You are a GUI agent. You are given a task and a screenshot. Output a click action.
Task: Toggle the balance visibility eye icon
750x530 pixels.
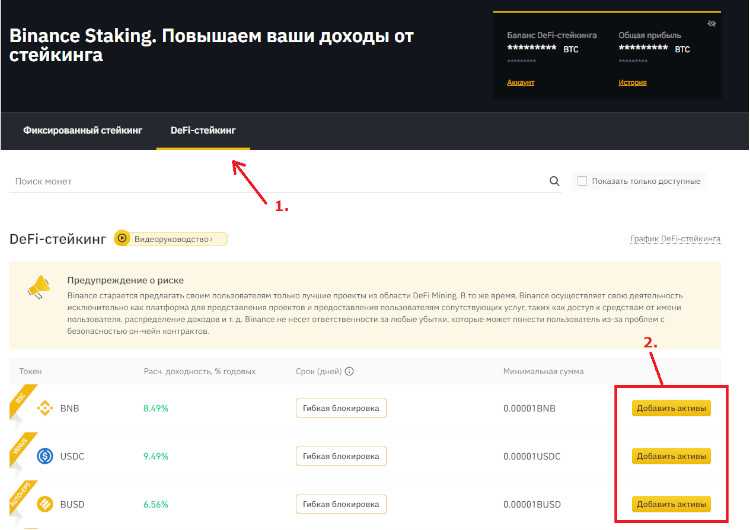(712, 23)
